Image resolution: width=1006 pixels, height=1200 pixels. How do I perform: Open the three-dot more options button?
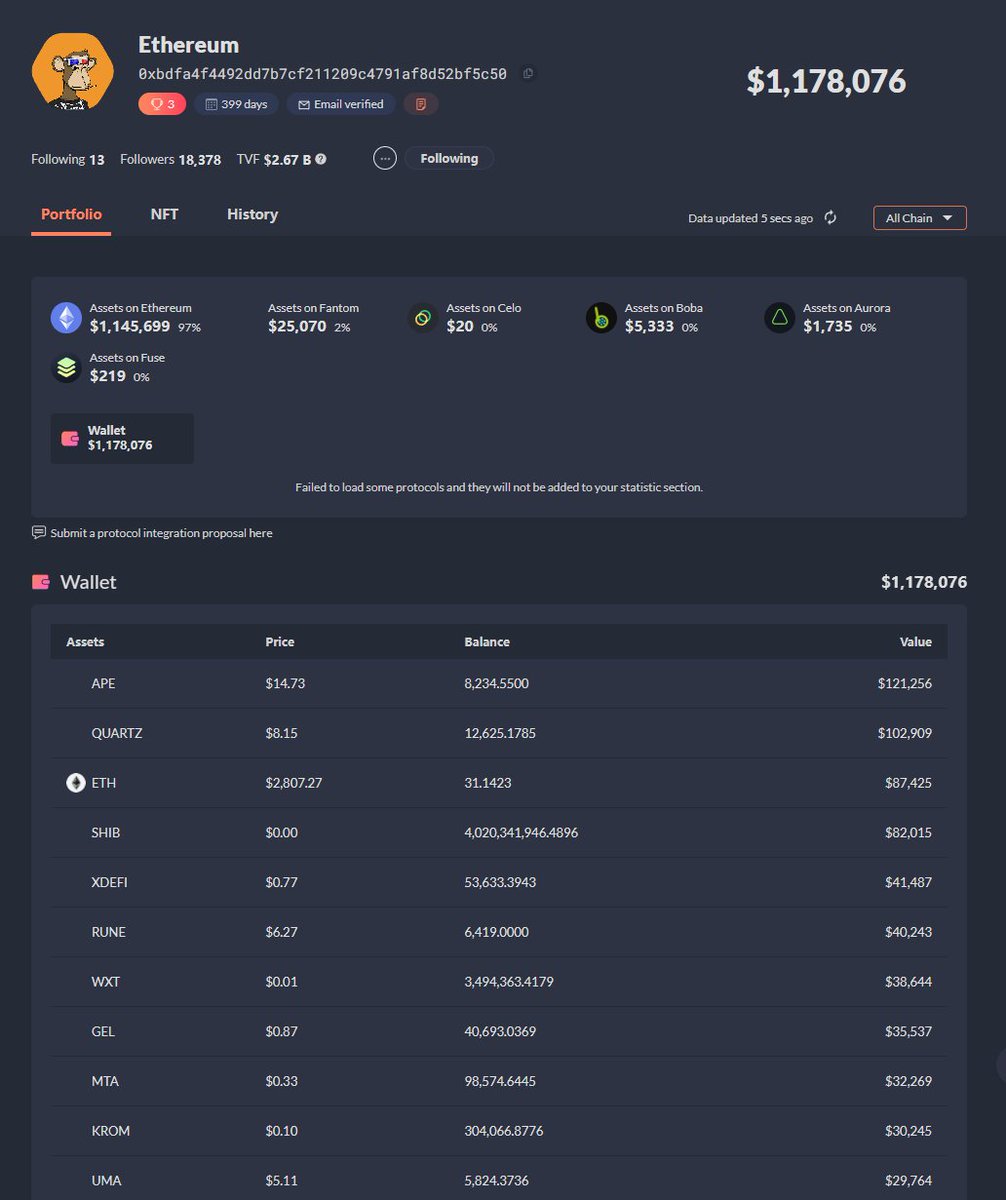click(x=385, y=158)
